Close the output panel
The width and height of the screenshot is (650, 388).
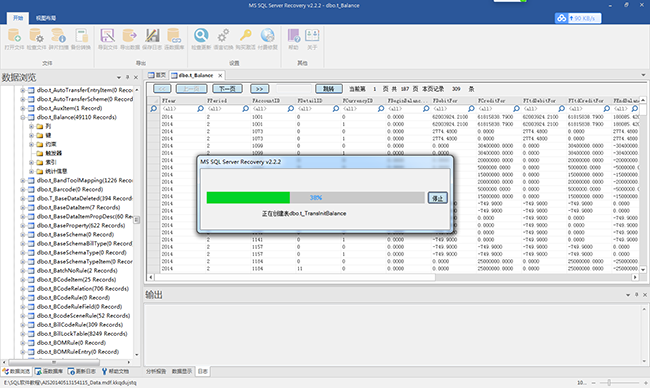pyautogui.click(x=645, y=295)
